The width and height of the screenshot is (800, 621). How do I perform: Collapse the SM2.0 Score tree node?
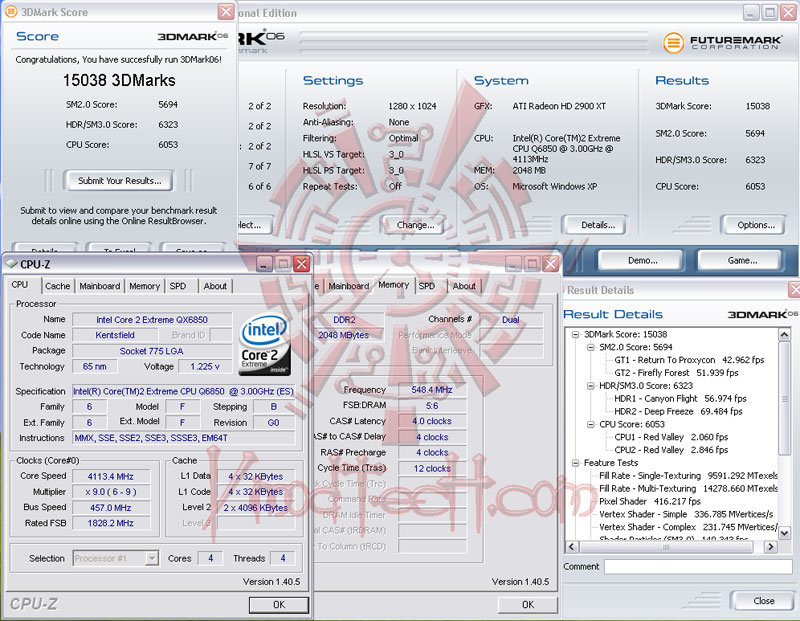pyautogui.click(x=591, y=347)
